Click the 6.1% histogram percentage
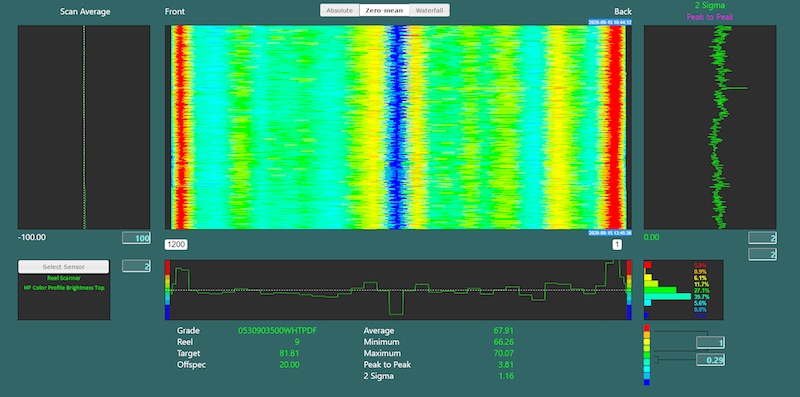800x397 pixels. 701,278
